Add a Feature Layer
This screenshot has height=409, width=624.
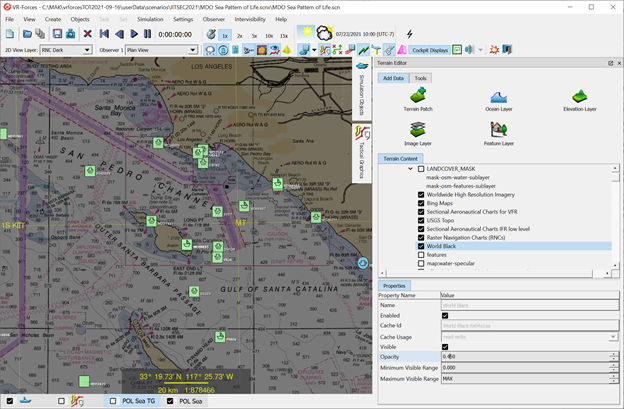499,134
